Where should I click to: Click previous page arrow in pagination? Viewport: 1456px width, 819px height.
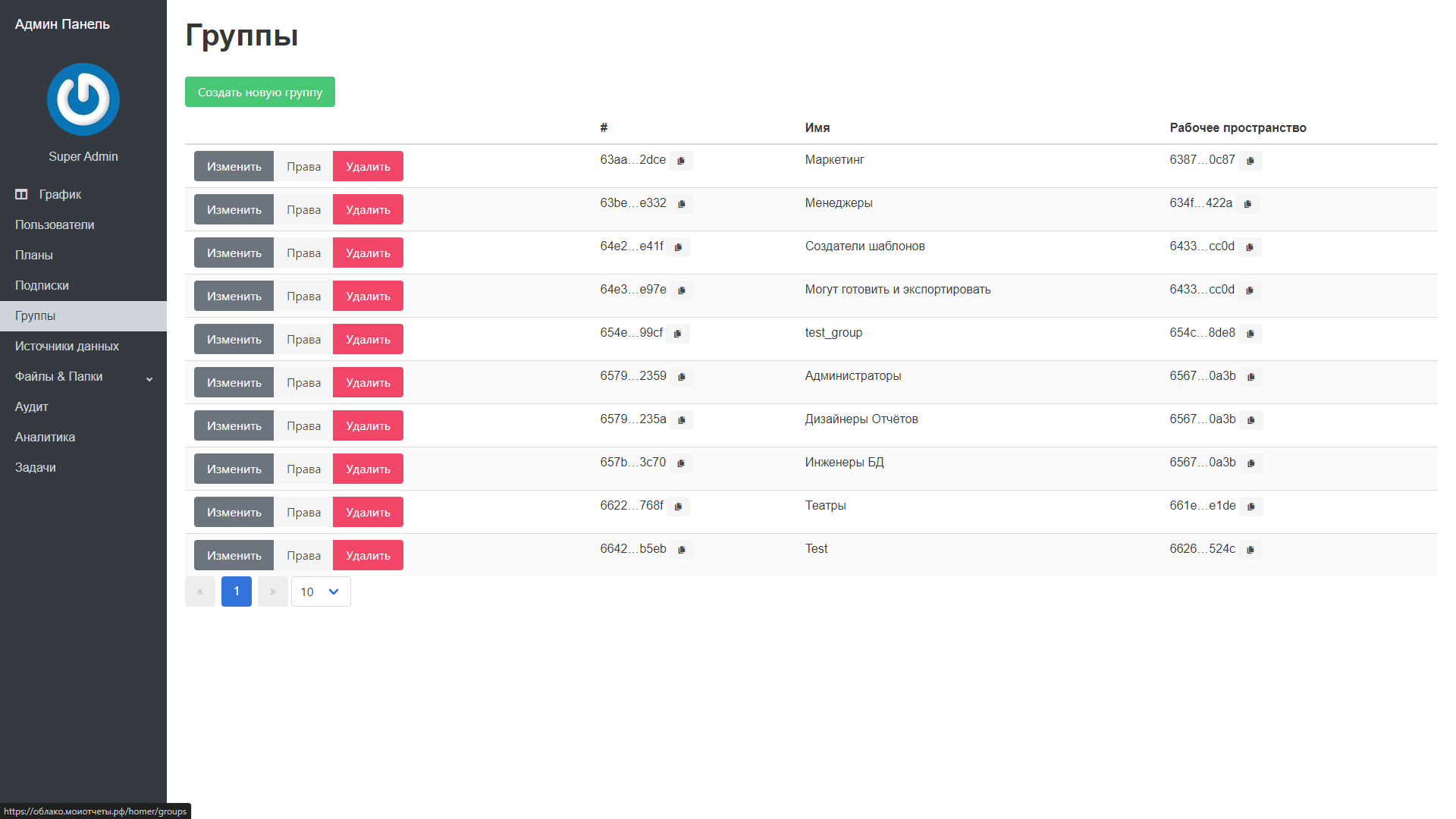click(200, 591)
